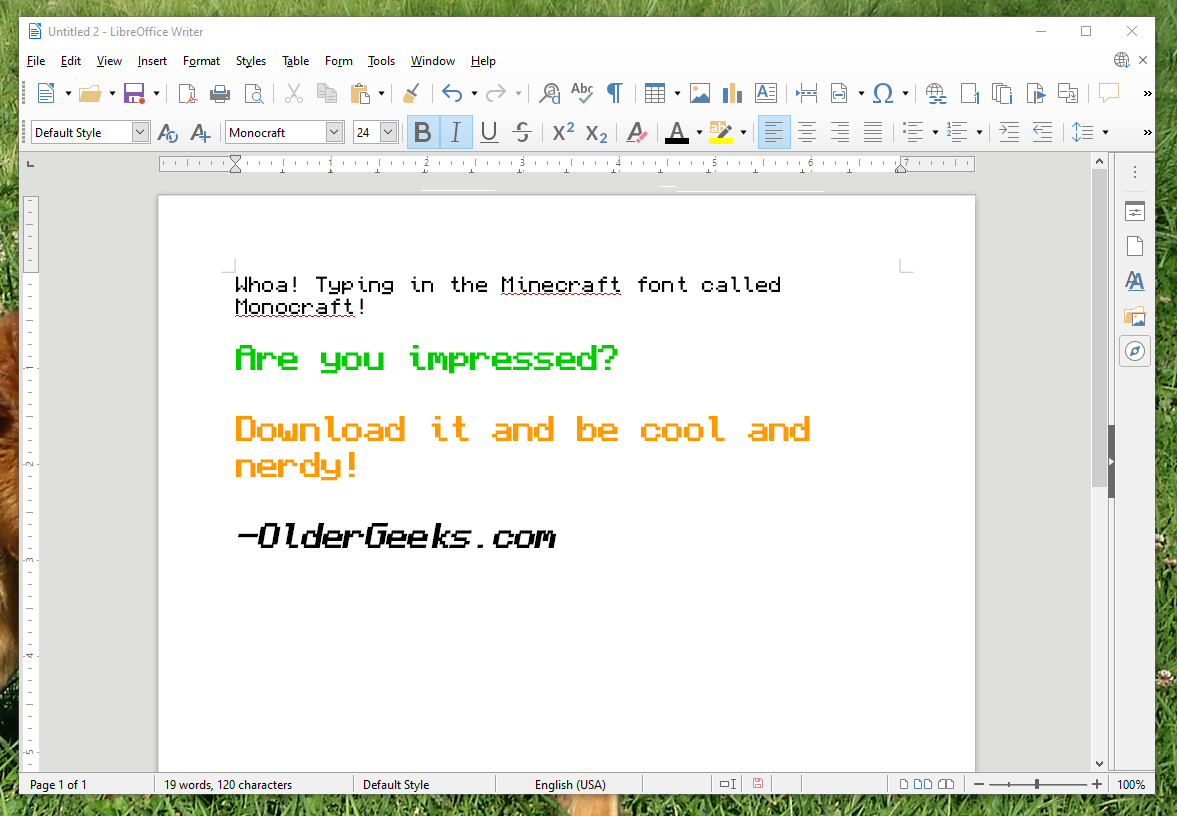Screen dimensions: 1177x816
Task: Insert an image
Action: point(700,93)
